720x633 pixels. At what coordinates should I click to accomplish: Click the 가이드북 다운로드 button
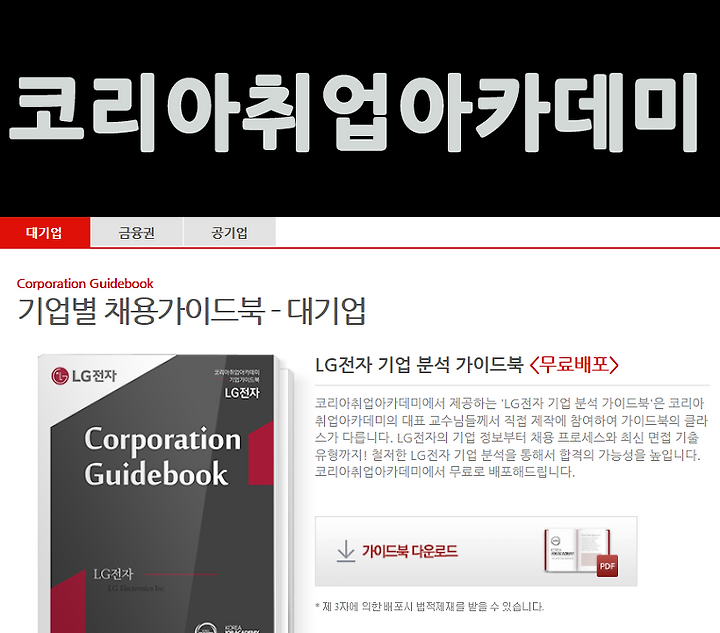pos(476,551)
